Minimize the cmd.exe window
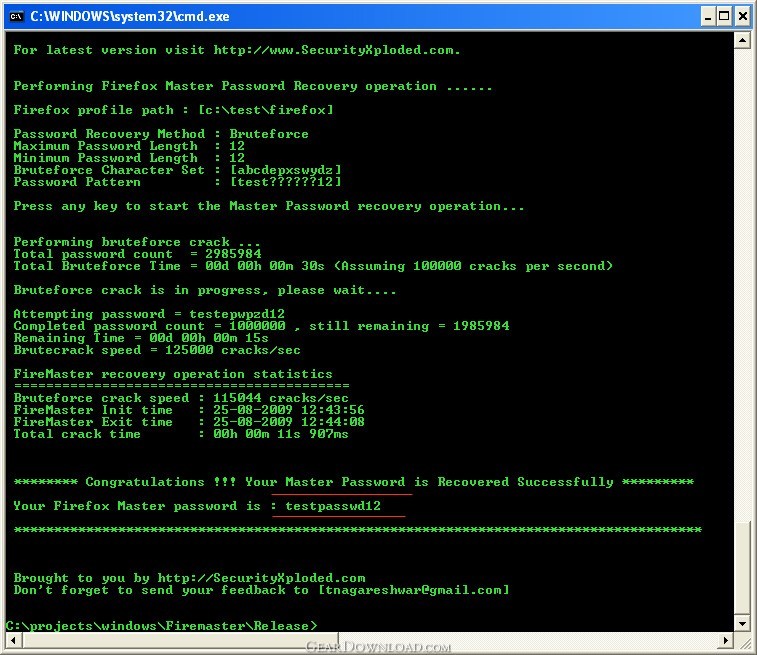 pos(708,17)
